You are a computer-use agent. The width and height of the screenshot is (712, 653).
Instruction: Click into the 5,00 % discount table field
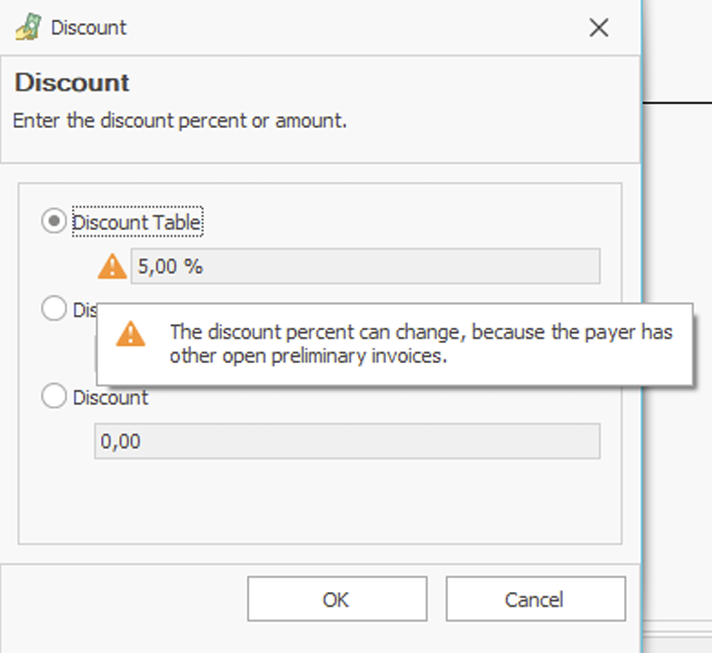click(x=366, y=266)
